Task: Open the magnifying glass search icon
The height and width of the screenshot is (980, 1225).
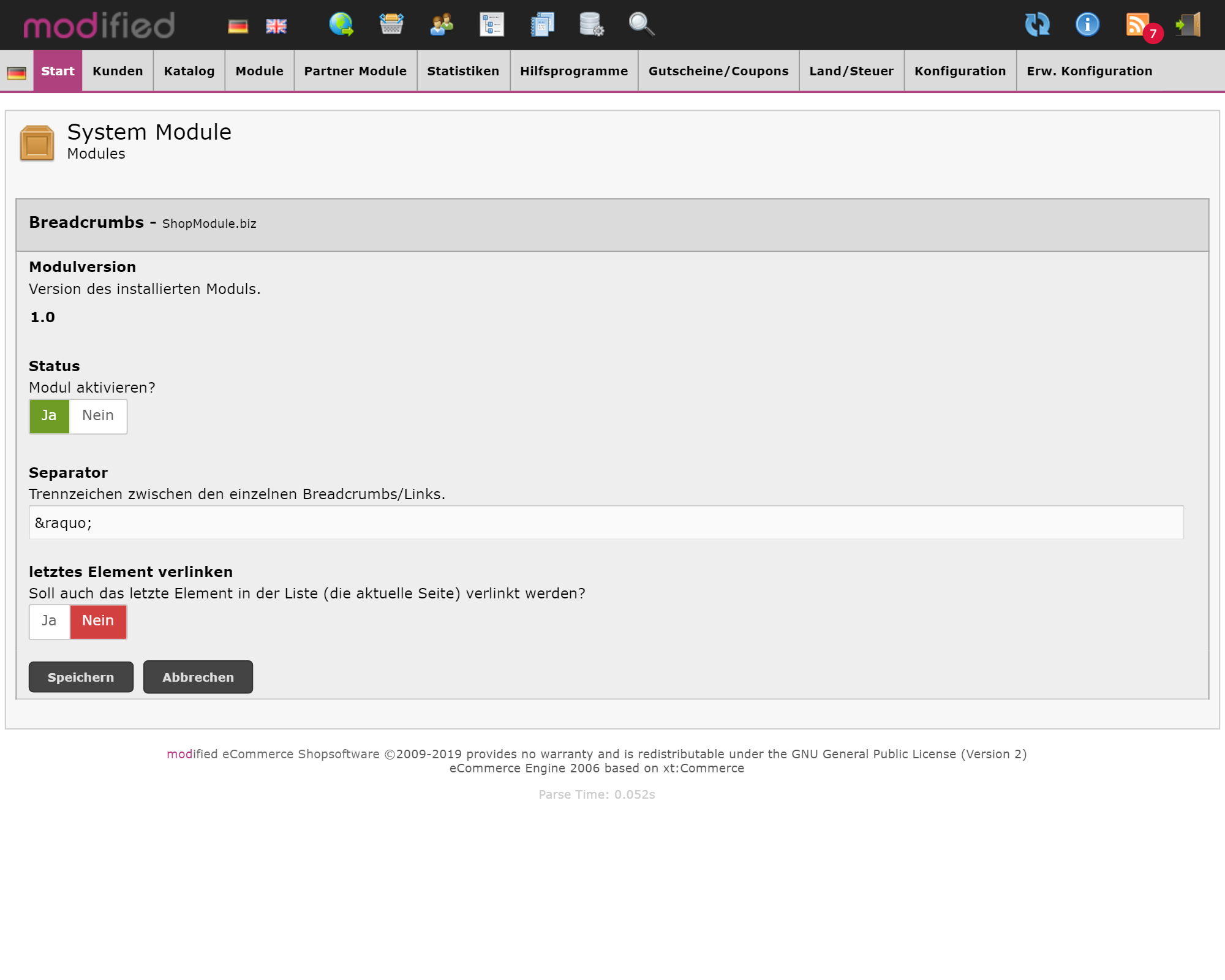Action: (641, 24)
